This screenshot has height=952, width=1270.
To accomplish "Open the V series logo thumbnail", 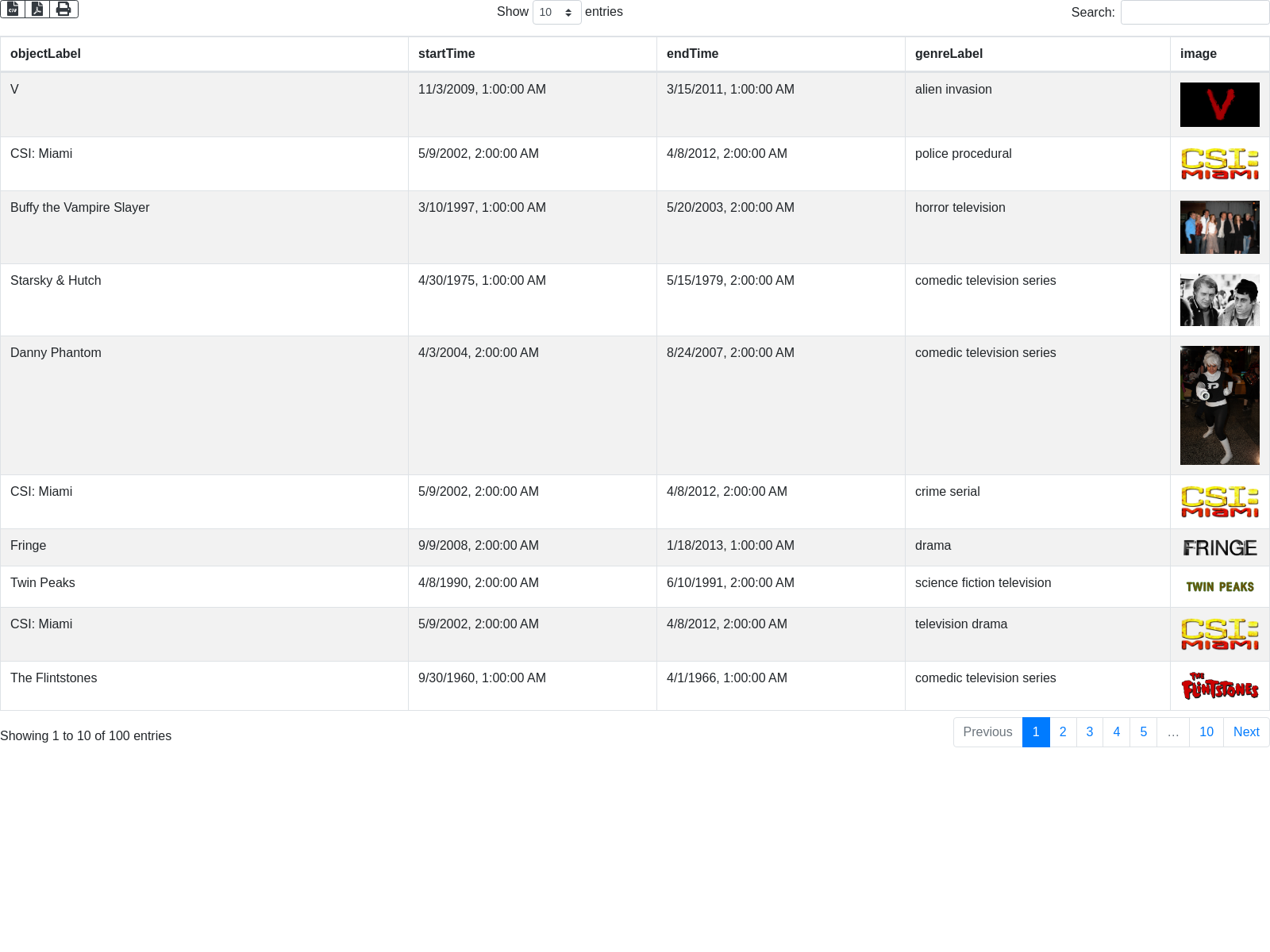I will click(x=1219, y=105).
